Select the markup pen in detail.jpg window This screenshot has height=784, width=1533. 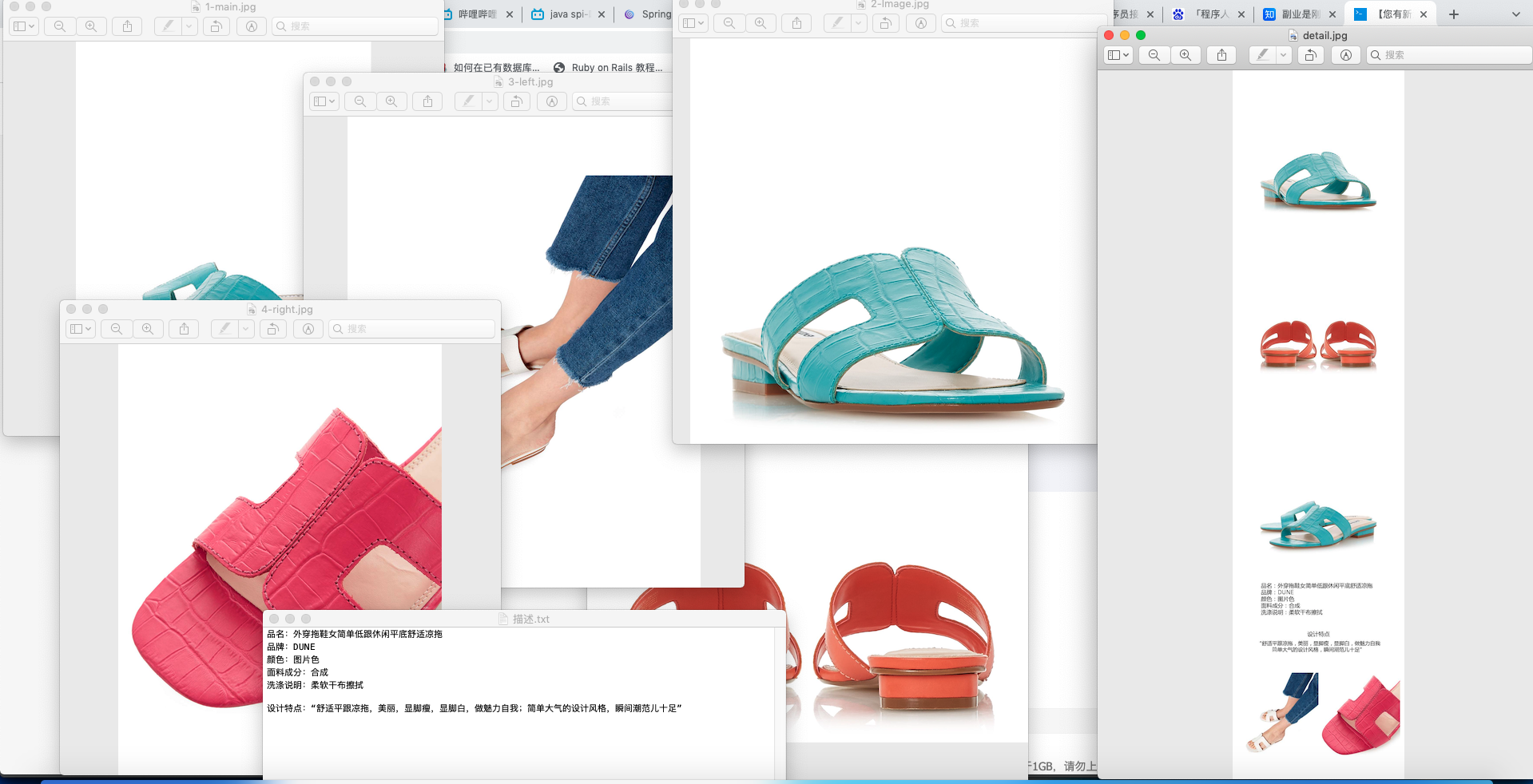tap(1262, 55)
